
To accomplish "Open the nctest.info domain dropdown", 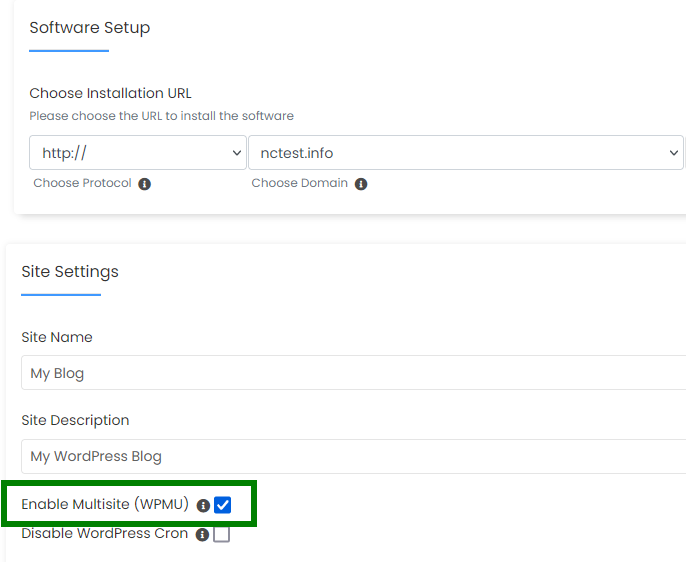I will 466,153.
